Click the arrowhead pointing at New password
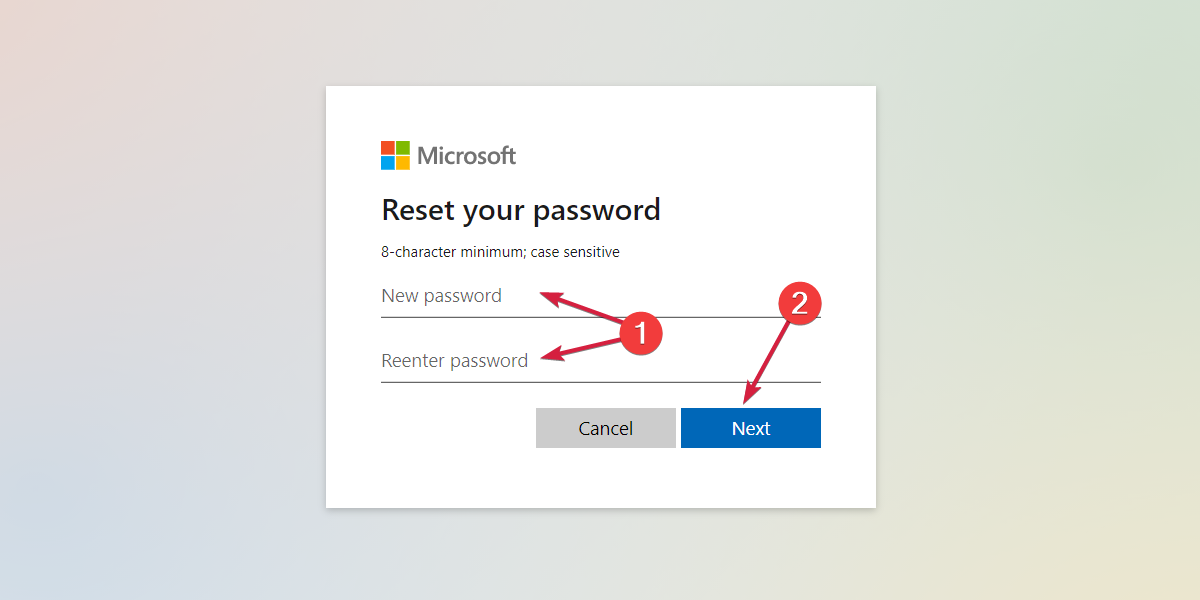The height and width of the screenshot is (600, 1200). (x=547, y=296)
